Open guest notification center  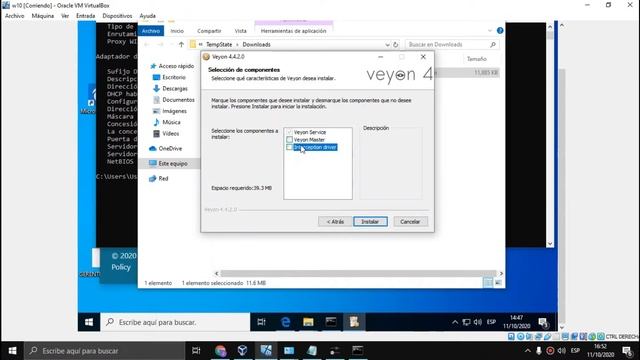pyautogui.click(x=544, y=323)
